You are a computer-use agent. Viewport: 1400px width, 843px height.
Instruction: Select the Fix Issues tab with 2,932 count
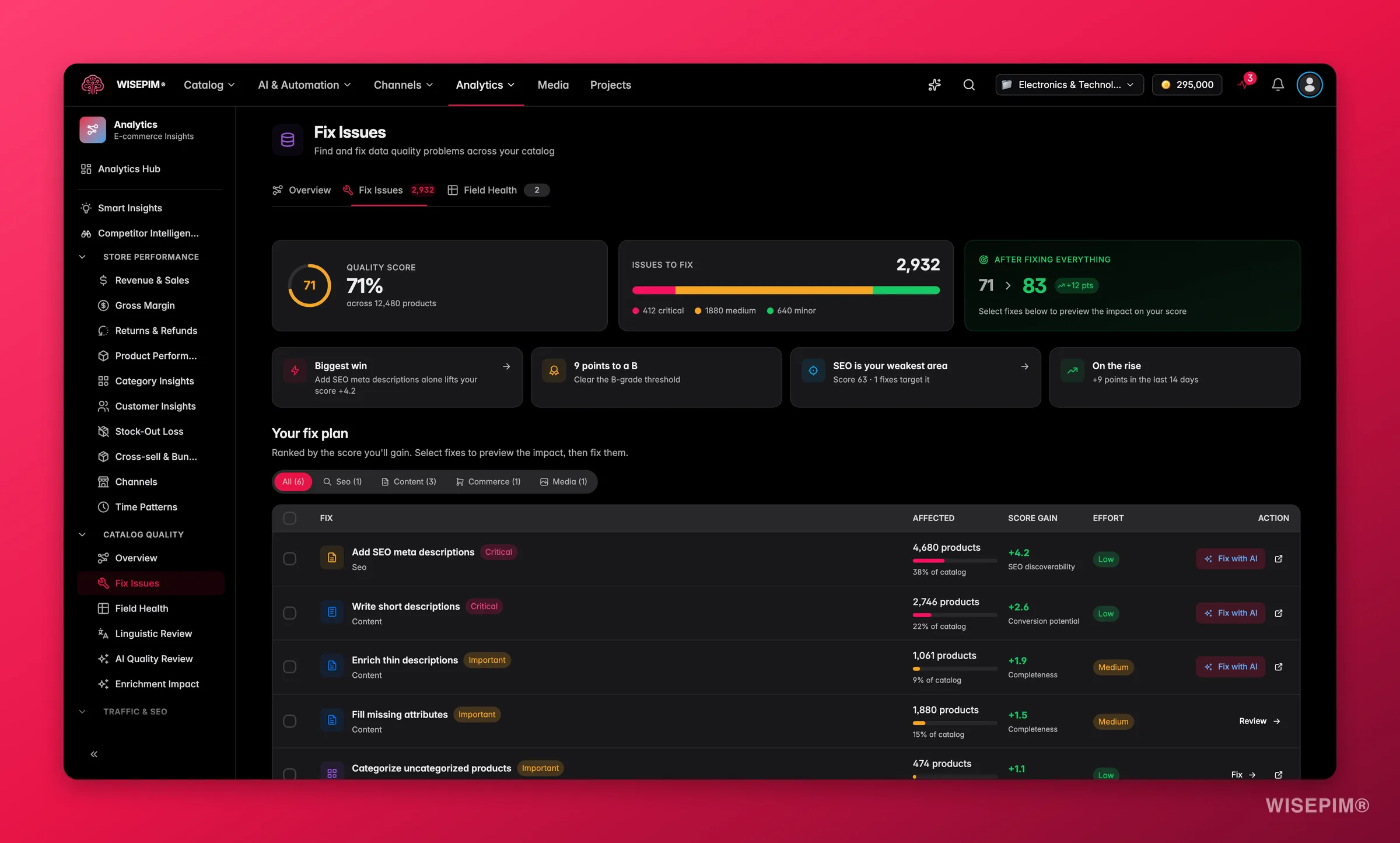[x=388, y=190]
